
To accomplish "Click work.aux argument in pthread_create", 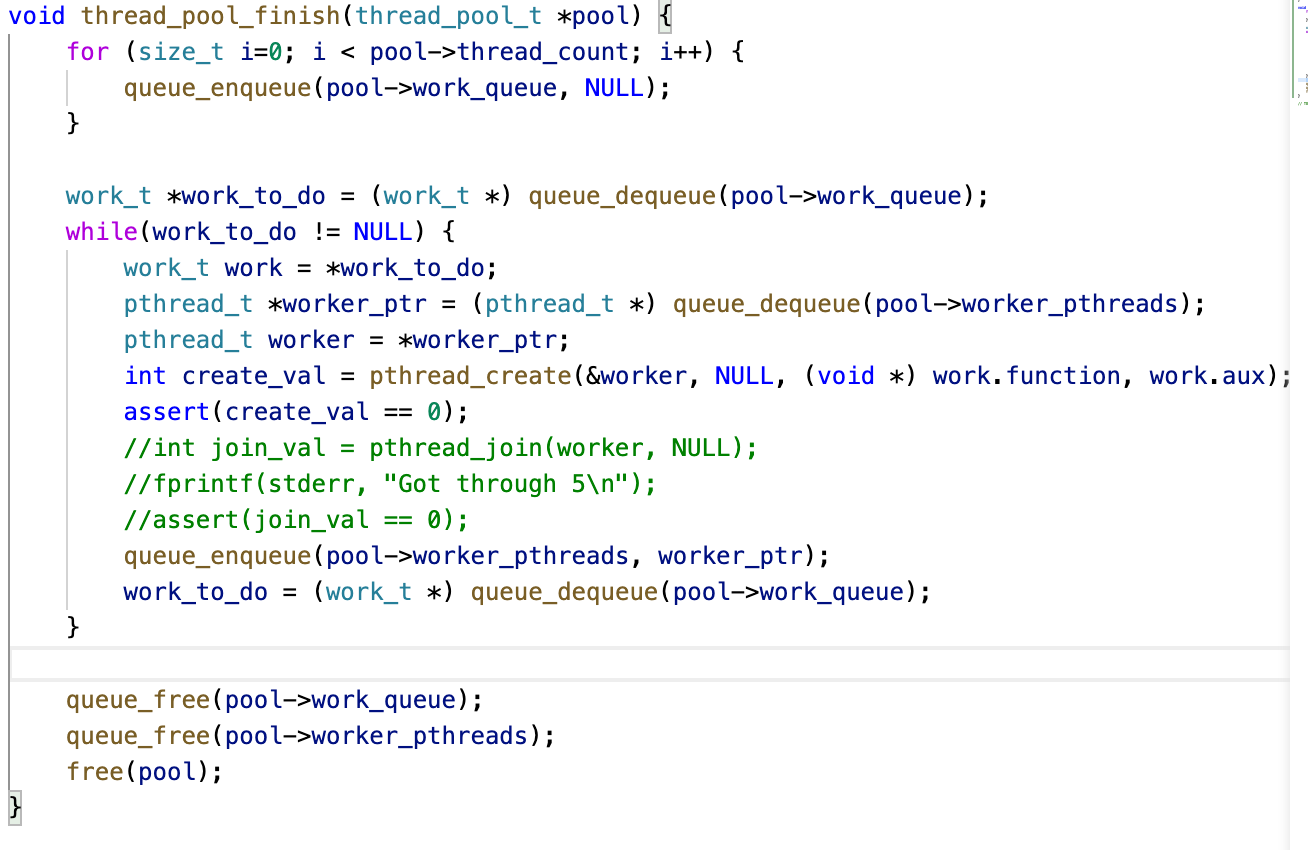I will coord(1214,376).
